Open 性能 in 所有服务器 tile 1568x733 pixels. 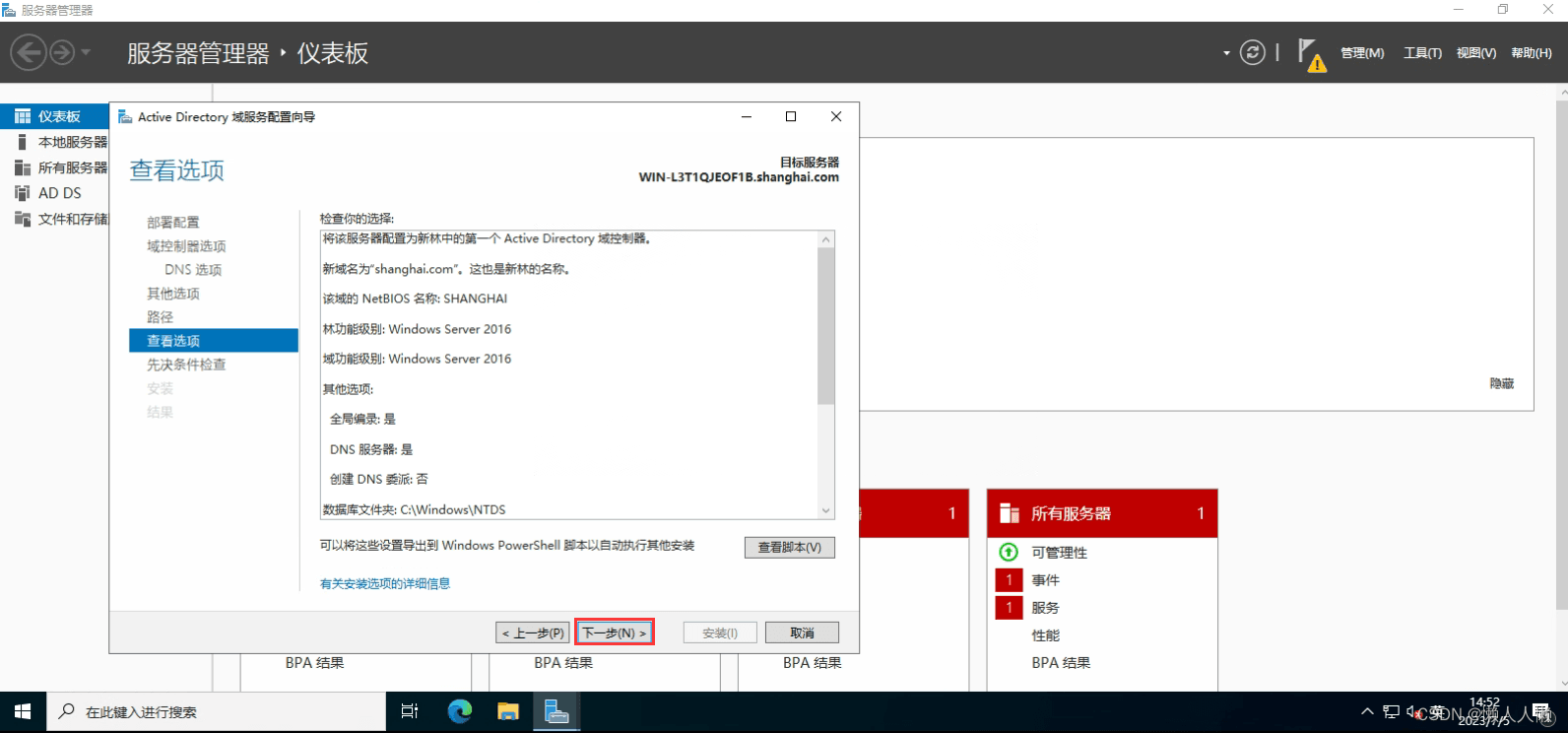tap(1046, 635)
